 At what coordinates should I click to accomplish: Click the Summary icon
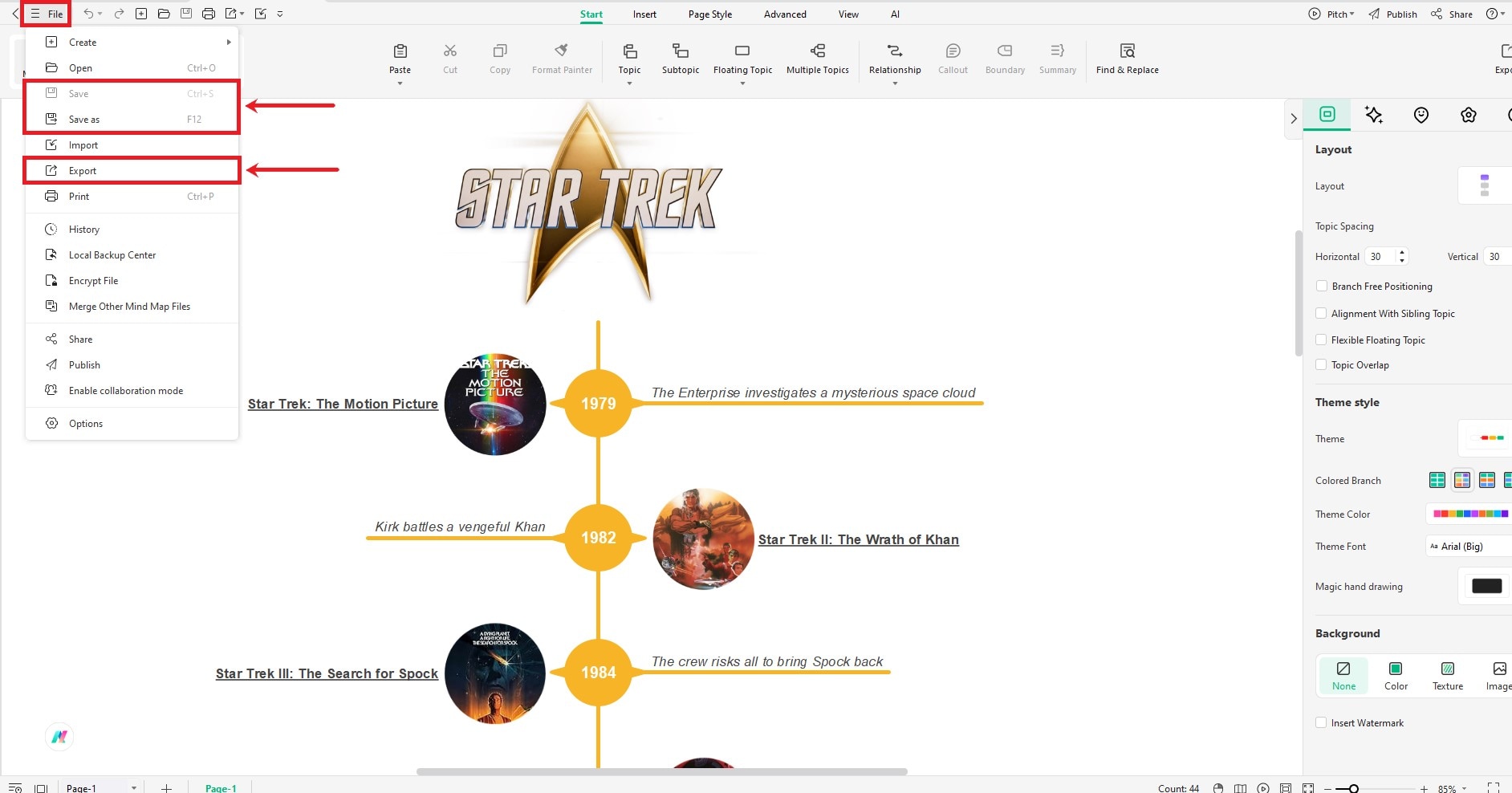coord(1058,51)
